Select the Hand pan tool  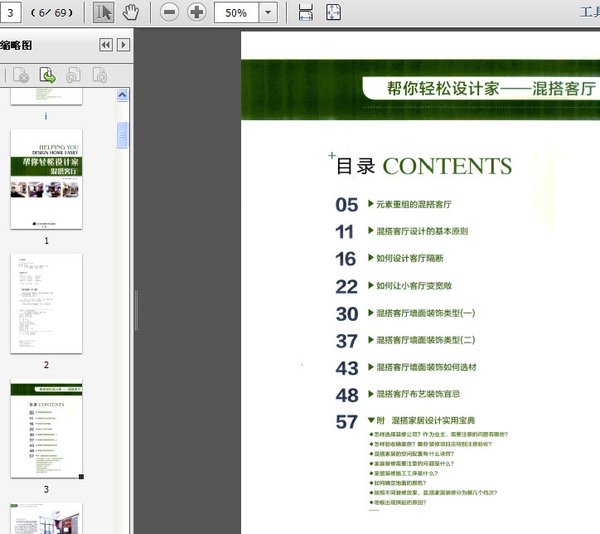tap(131, 13)
